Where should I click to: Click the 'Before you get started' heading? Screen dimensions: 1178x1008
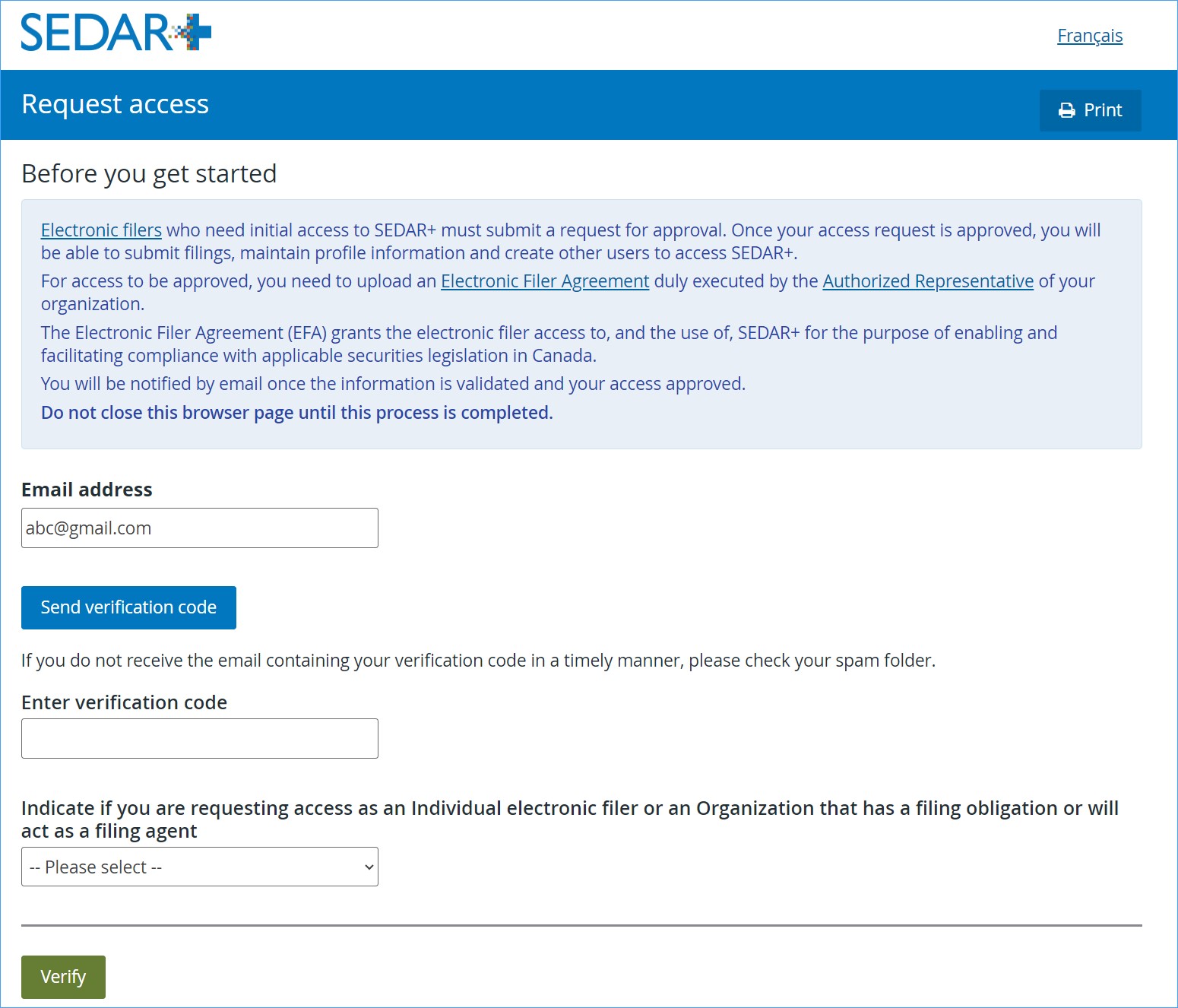[x=149, y=174]
